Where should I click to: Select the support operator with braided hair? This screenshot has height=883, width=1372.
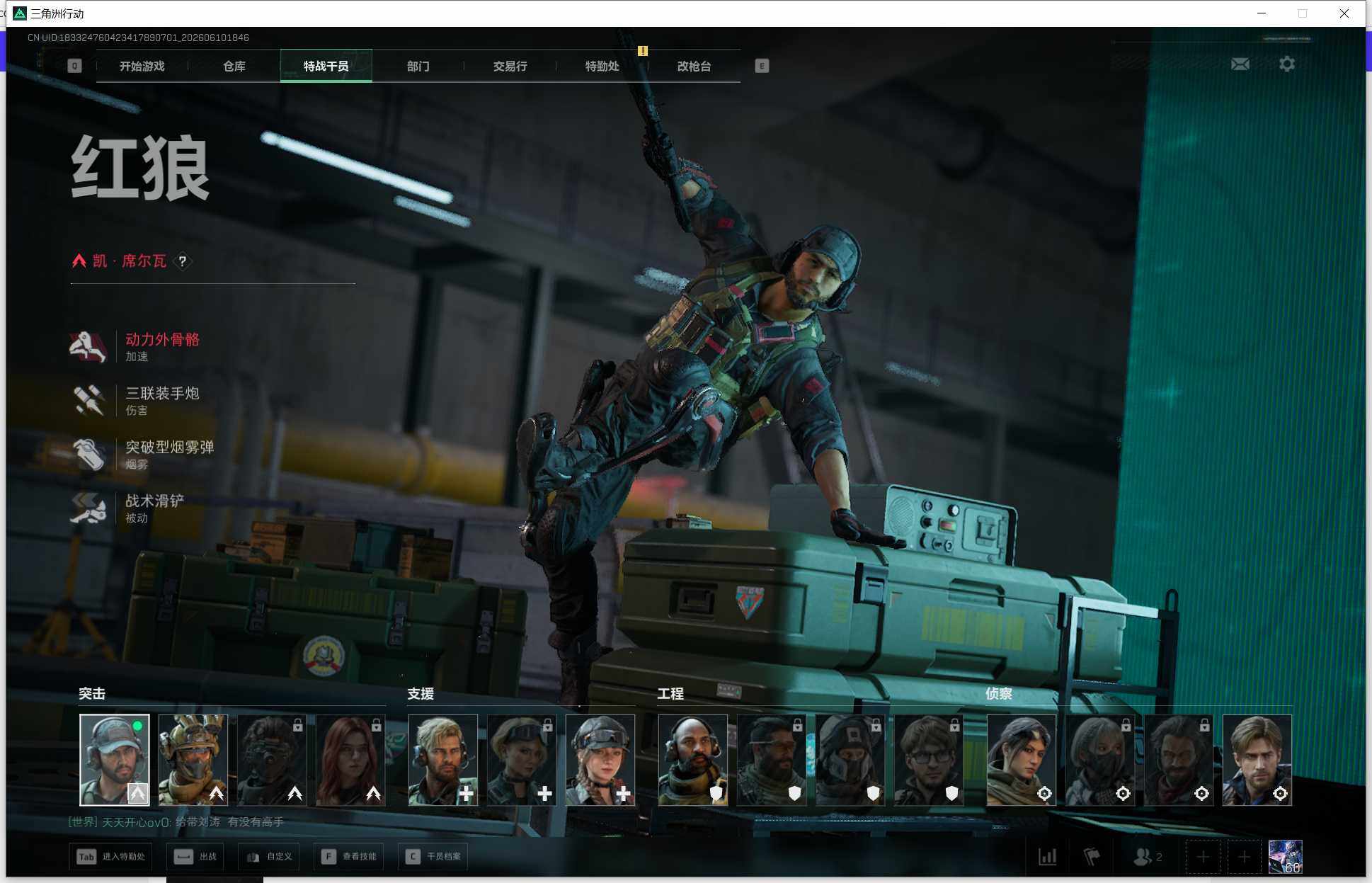[600, 760]
